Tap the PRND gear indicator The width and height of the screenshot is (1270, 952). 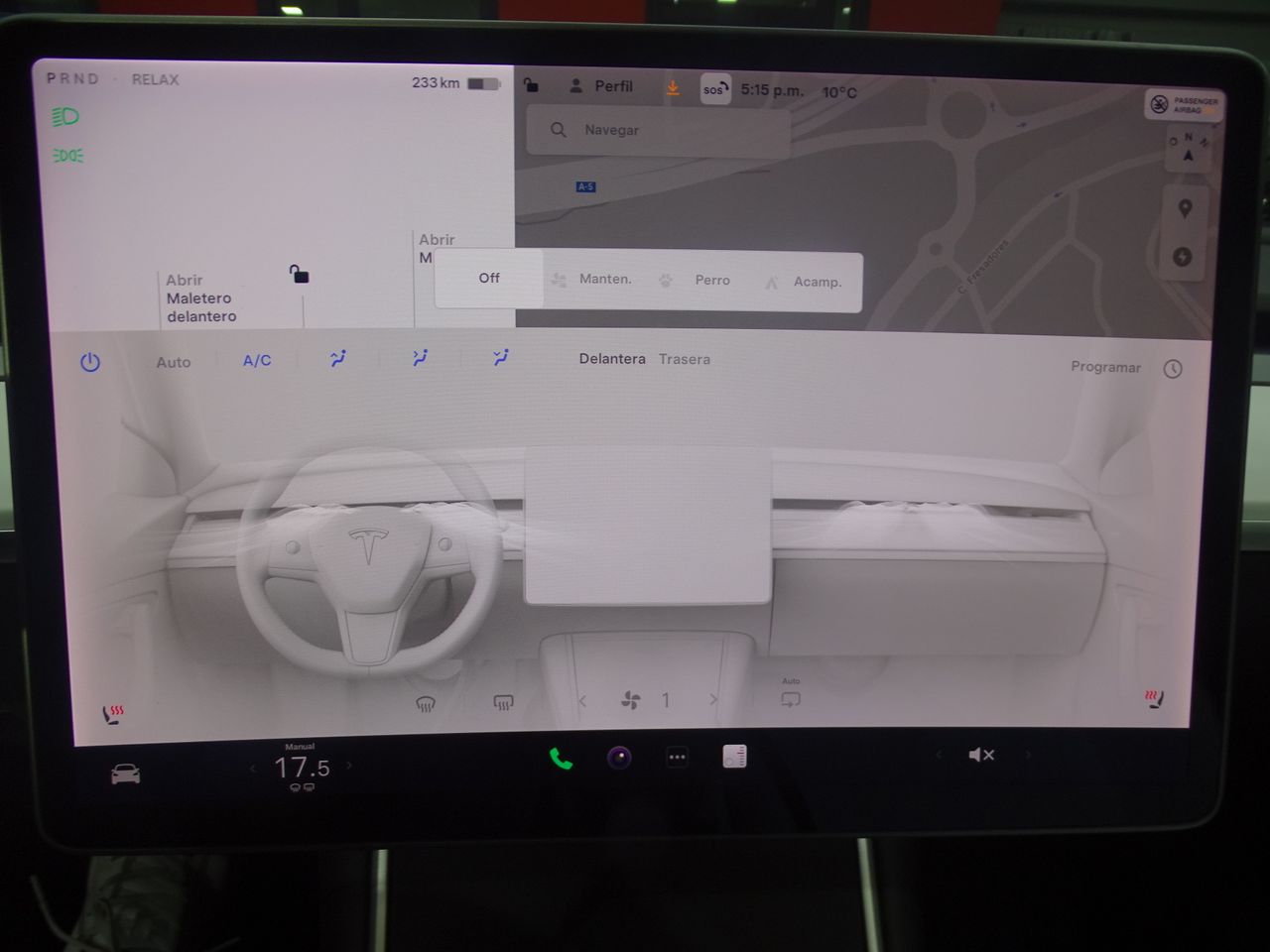(72, 78)
